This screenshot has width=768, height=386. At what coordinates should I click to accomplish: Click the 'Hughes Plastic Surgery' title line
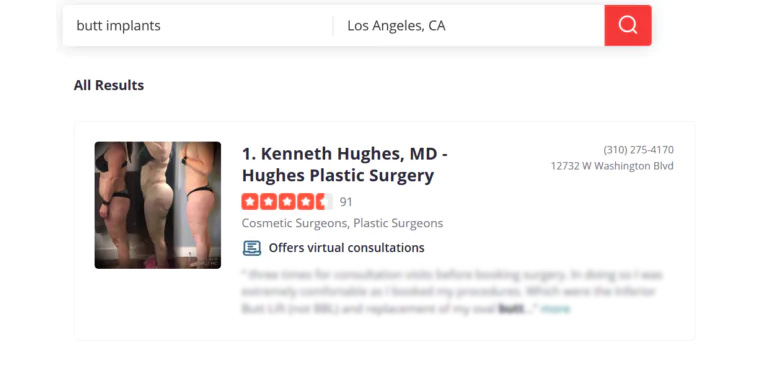pos(338,175)
